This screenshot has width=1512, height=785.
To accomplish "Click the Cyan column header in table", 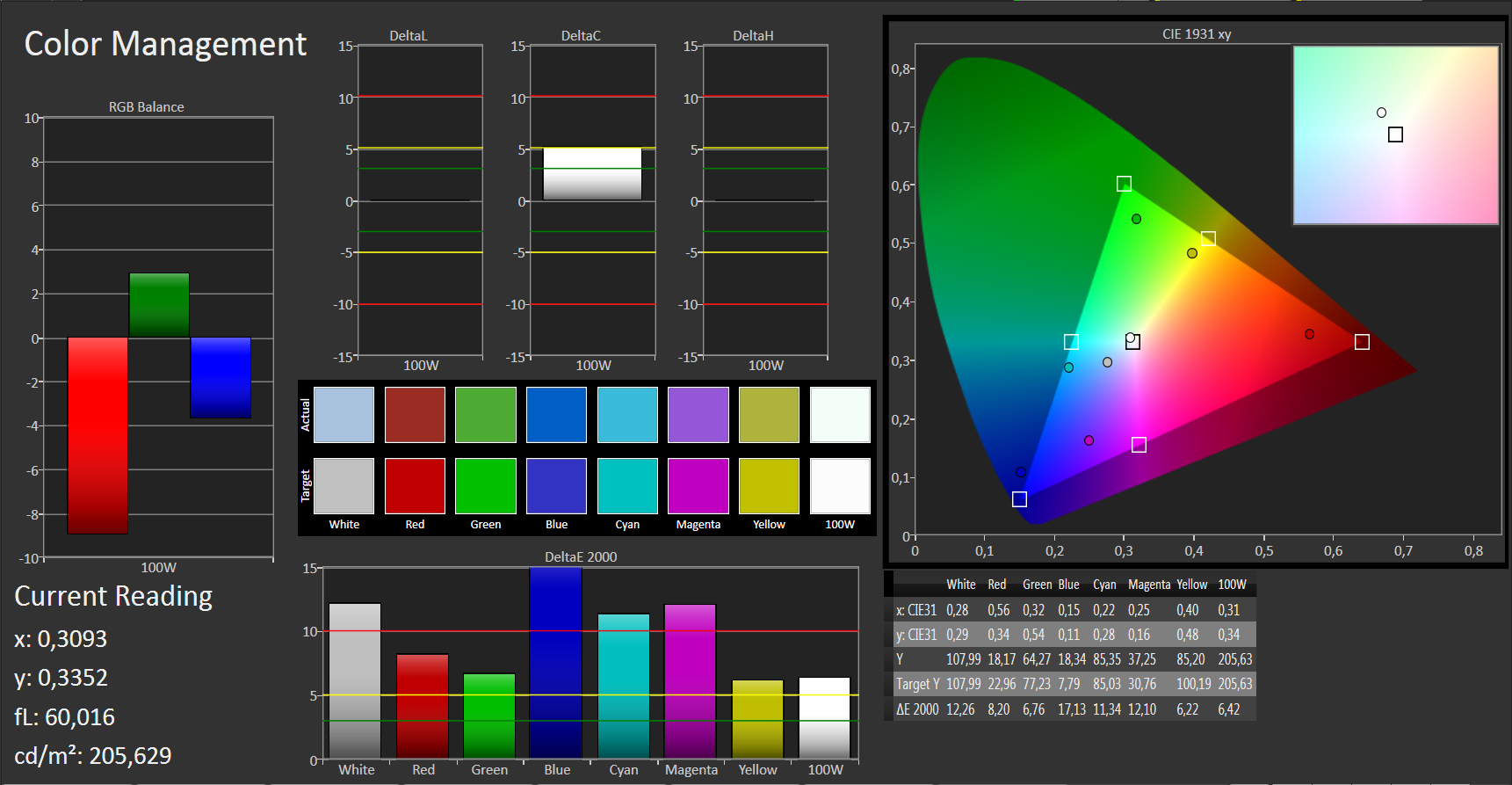I will [x=1104, y=585].
